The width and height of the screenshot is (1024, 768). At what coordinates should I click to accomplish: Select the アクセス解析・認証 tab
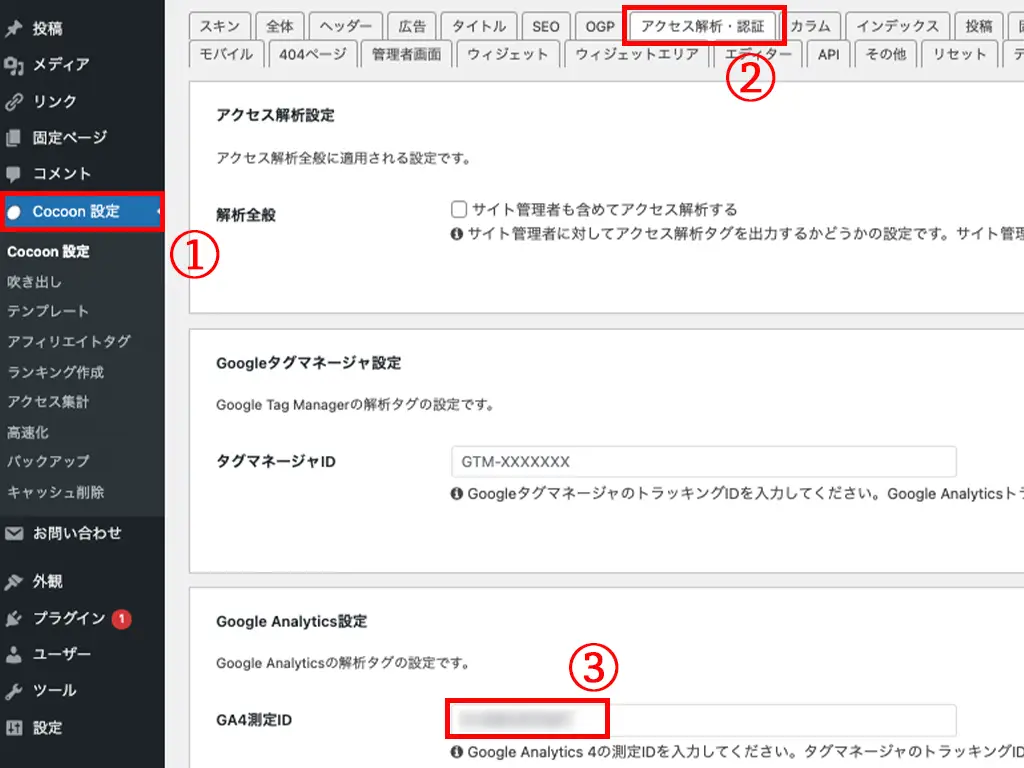pos(703,26)
